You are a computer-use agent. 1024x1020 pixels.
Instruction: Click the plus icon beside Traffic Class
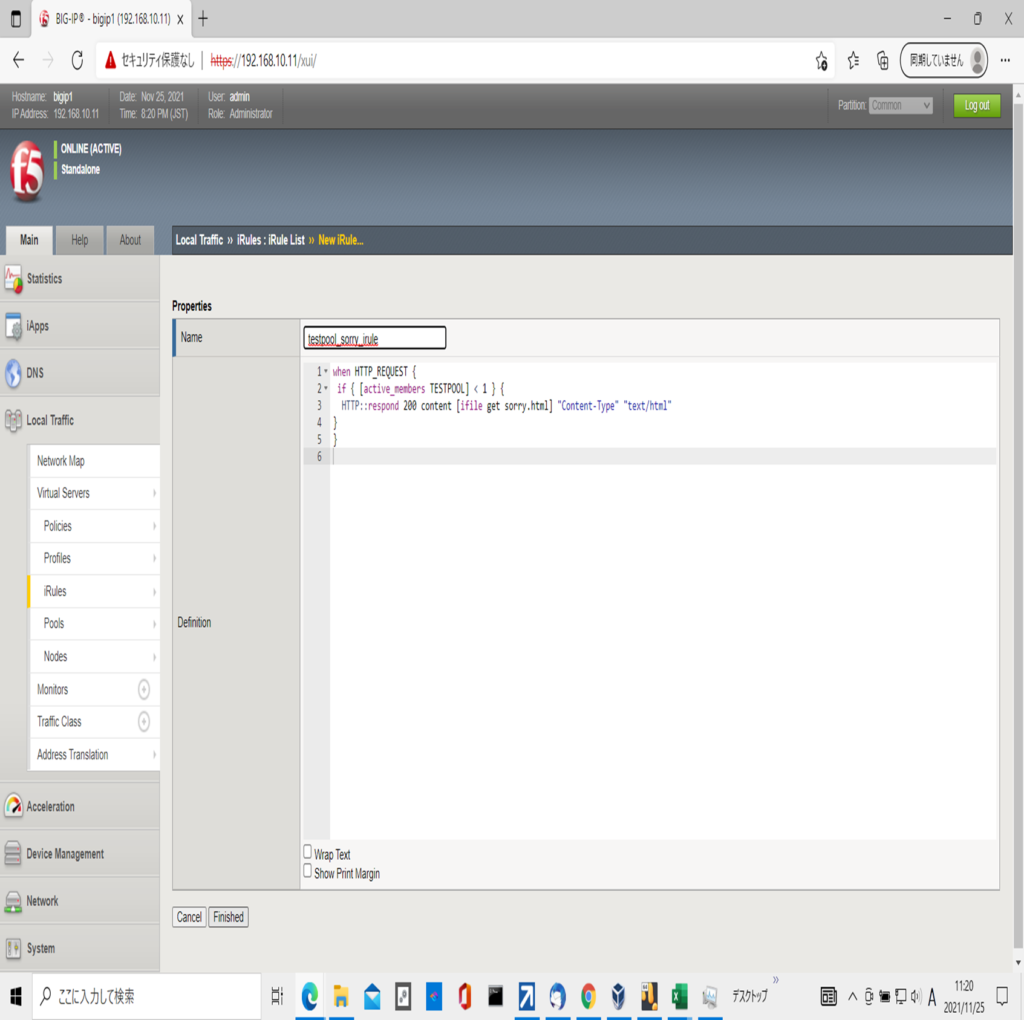coord(143,721)
